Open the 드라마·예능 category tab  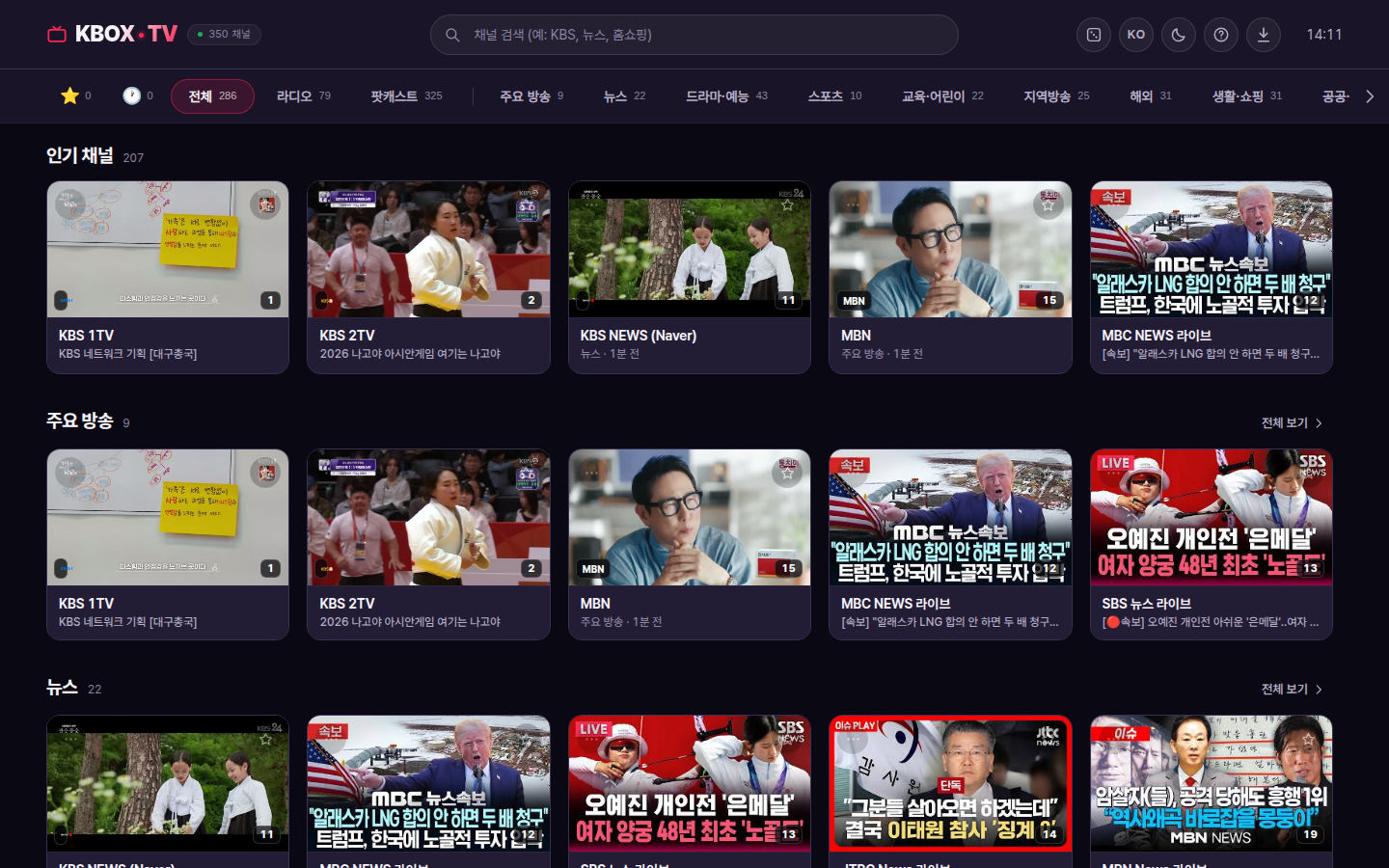tap(726, 96)
